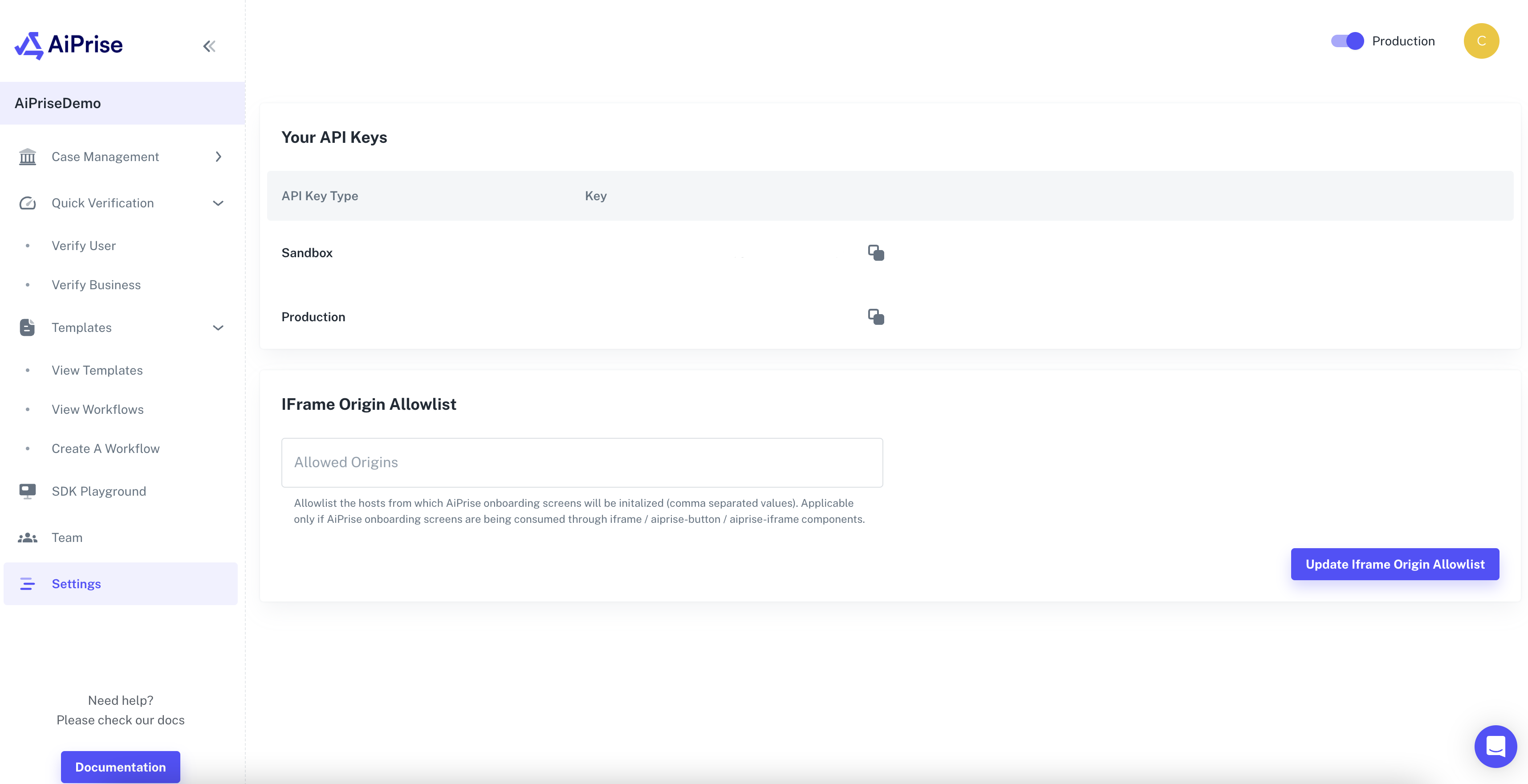
Task: Click the Allowed Origins input field
Action: (582, 462)
